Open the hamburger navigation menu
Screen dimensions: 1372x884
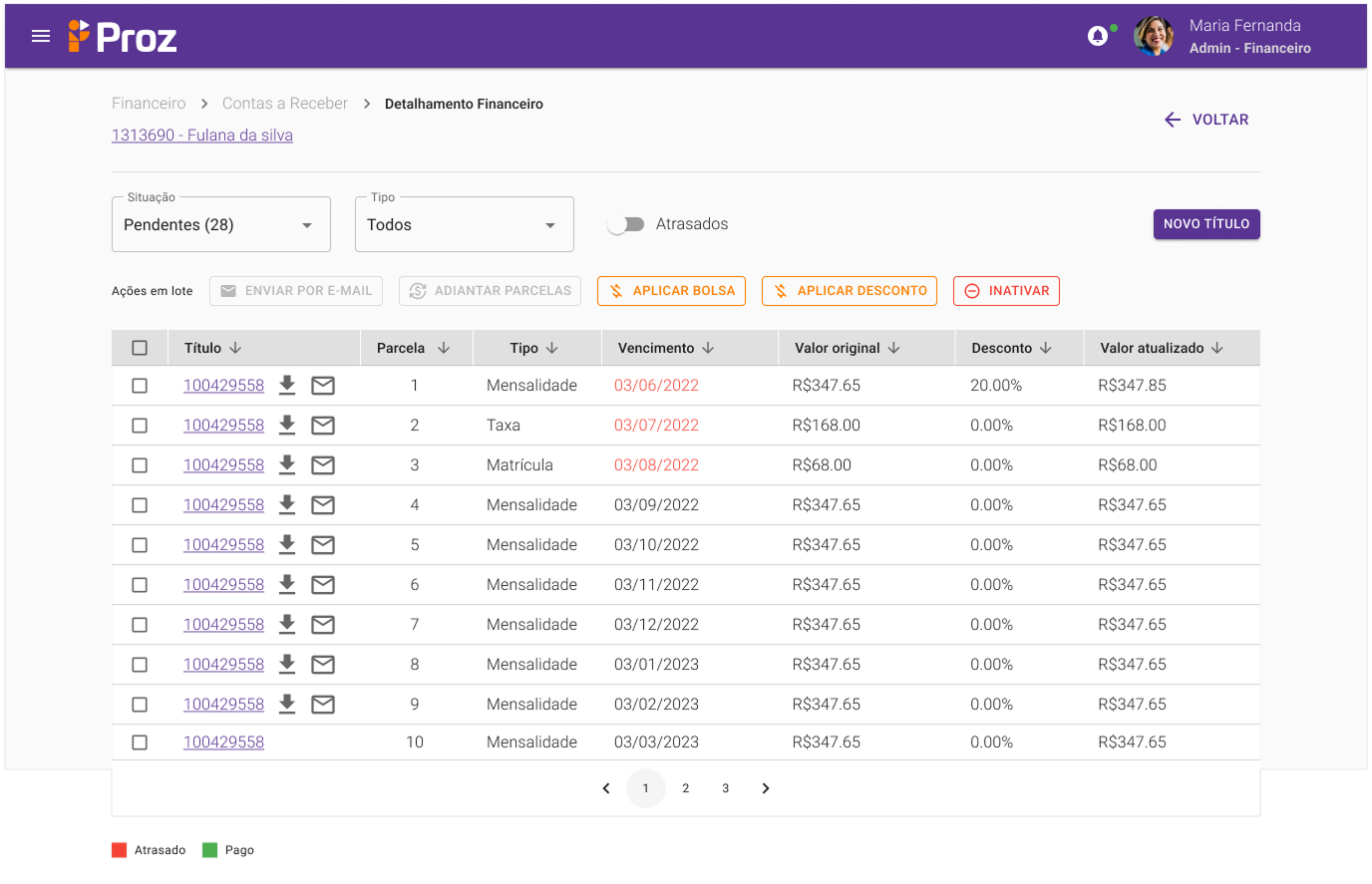pos(41,37)
